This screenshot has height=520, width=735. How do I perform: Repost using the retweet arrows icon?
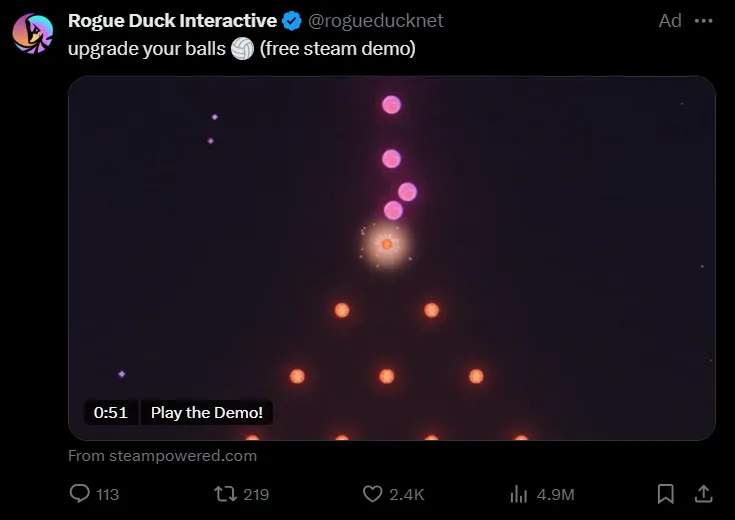(x=225, y=494)
